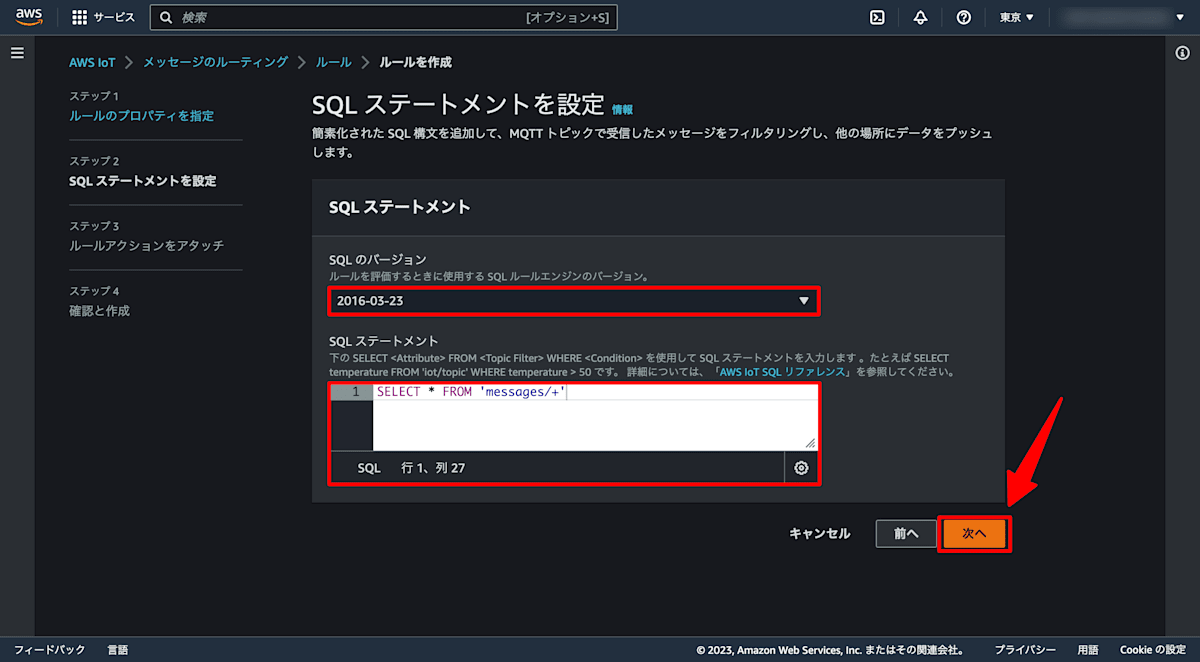
Task: Open the SQL version 2016-03-23 dropdown
Action: tap(574, 301)
